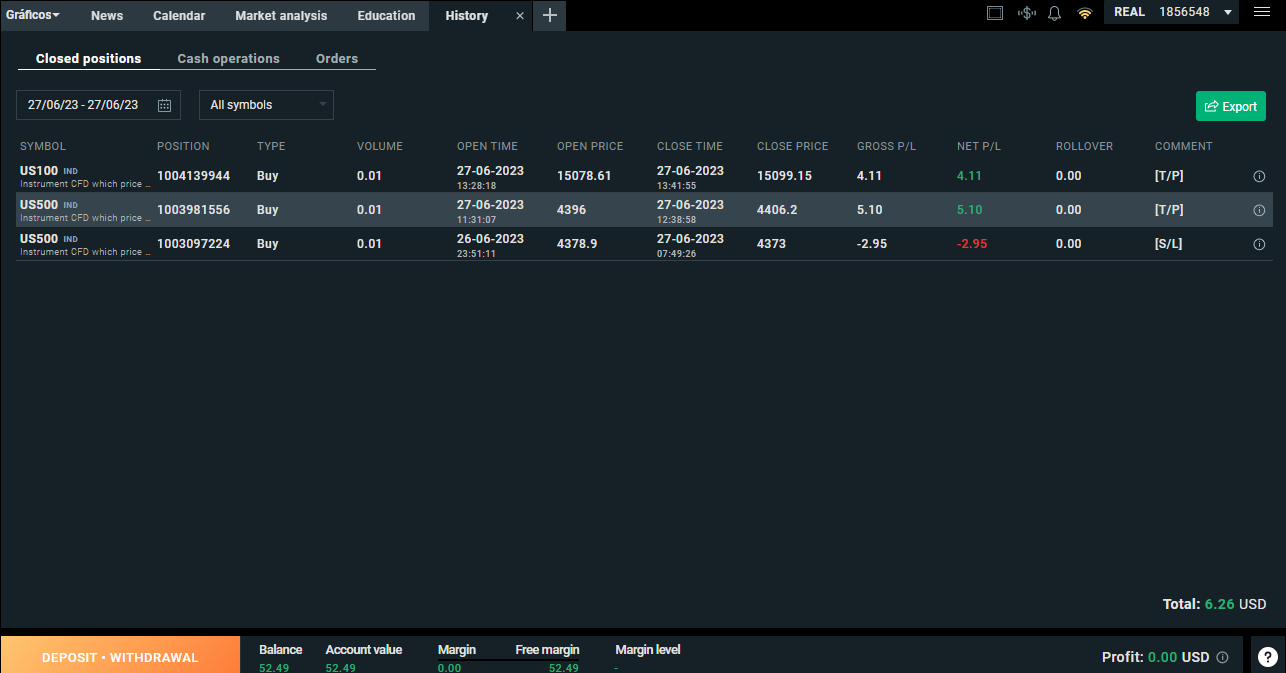Show info for position 1003097224
Screen dimensions: 1286x673
(1259, 245)
